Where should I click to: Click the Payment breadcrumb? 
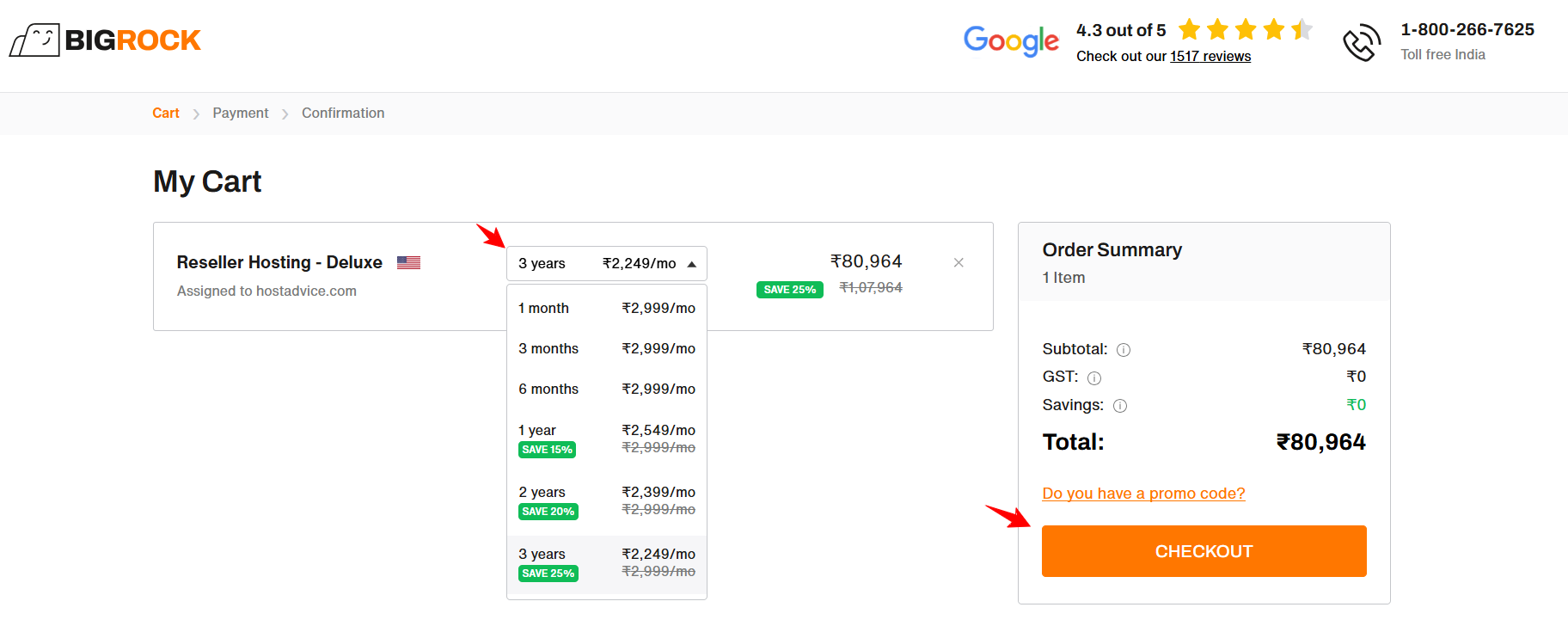click(241, 114)
